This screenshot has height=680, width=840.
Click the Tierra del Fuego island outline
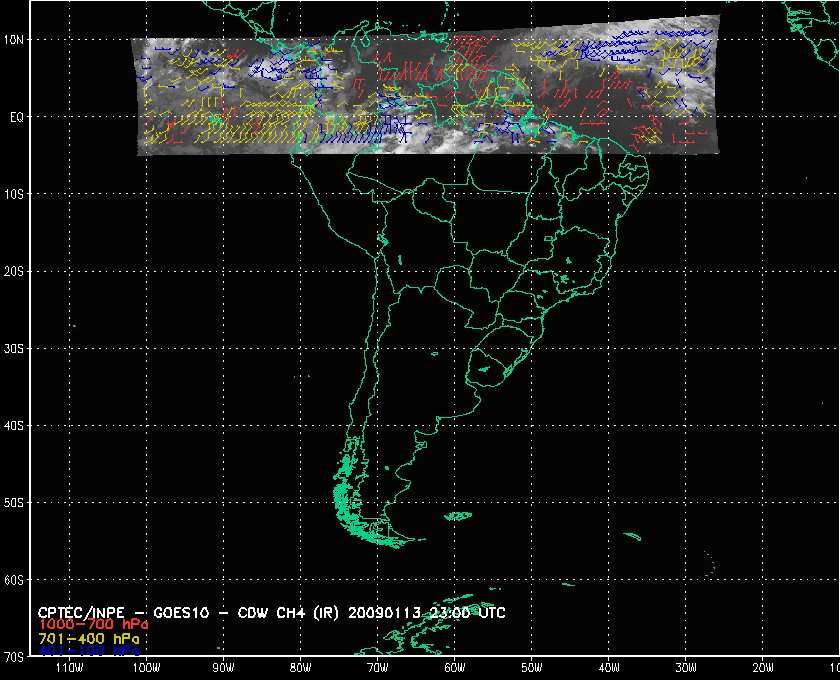click(x=394, y=535)
